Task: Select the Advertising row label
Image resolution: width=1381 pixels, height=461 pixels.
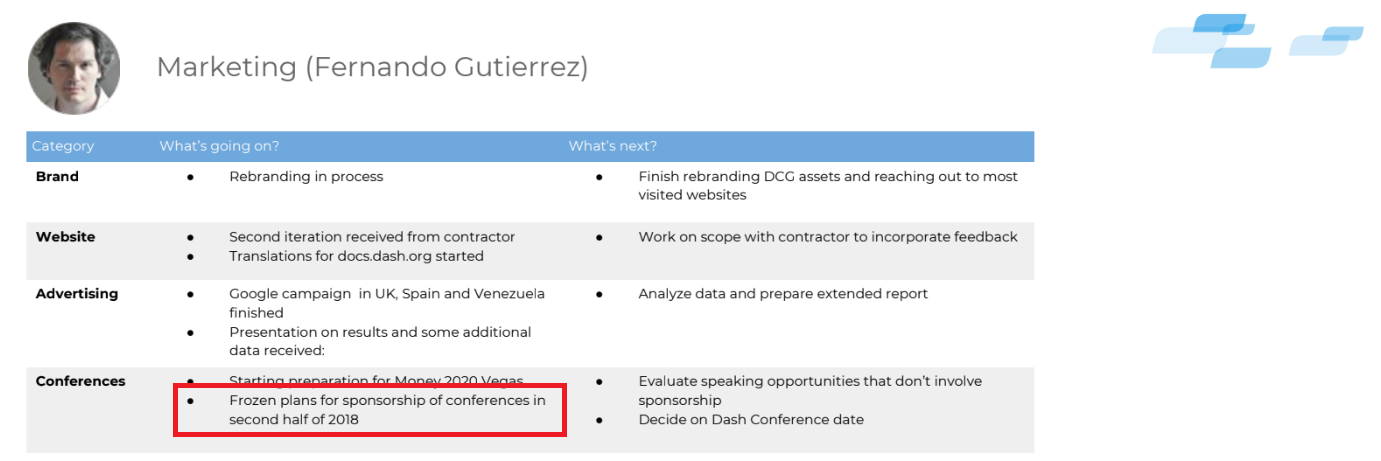Action: 77,294
